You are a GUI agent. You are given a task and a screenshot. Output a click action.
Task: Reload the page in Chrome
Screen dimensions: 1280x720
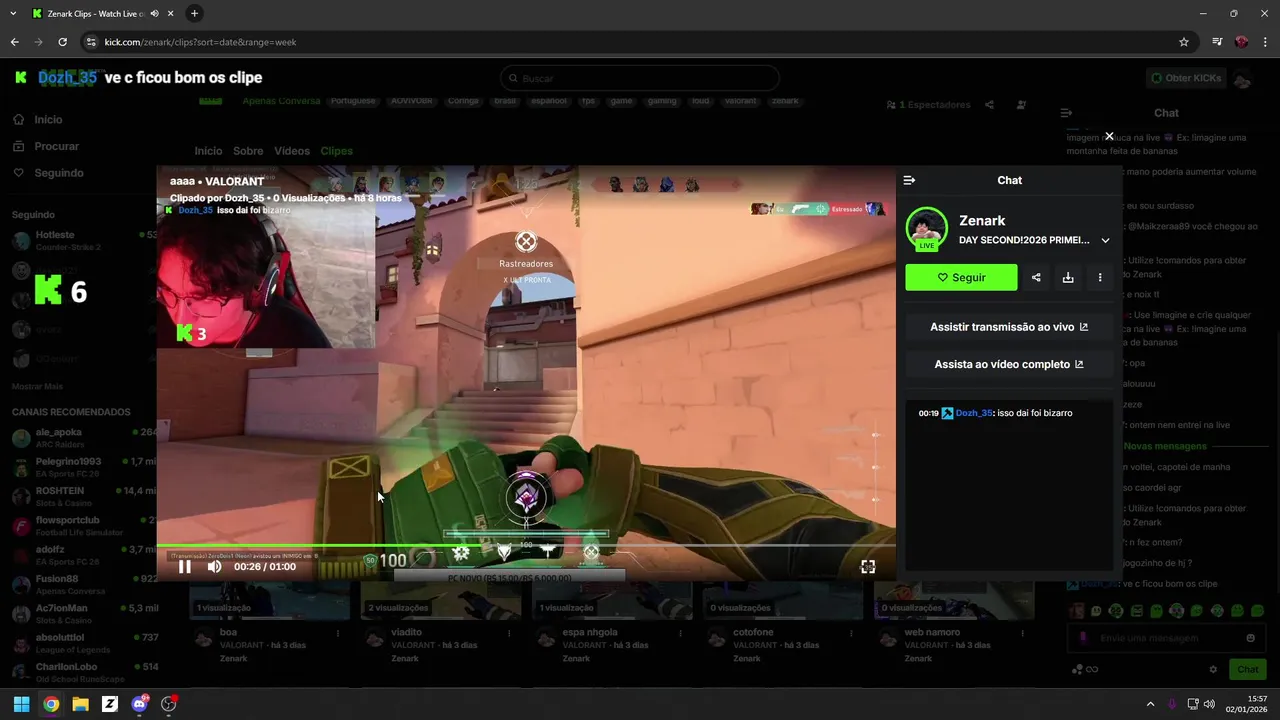pyautogui.click(x=62, y=42)
